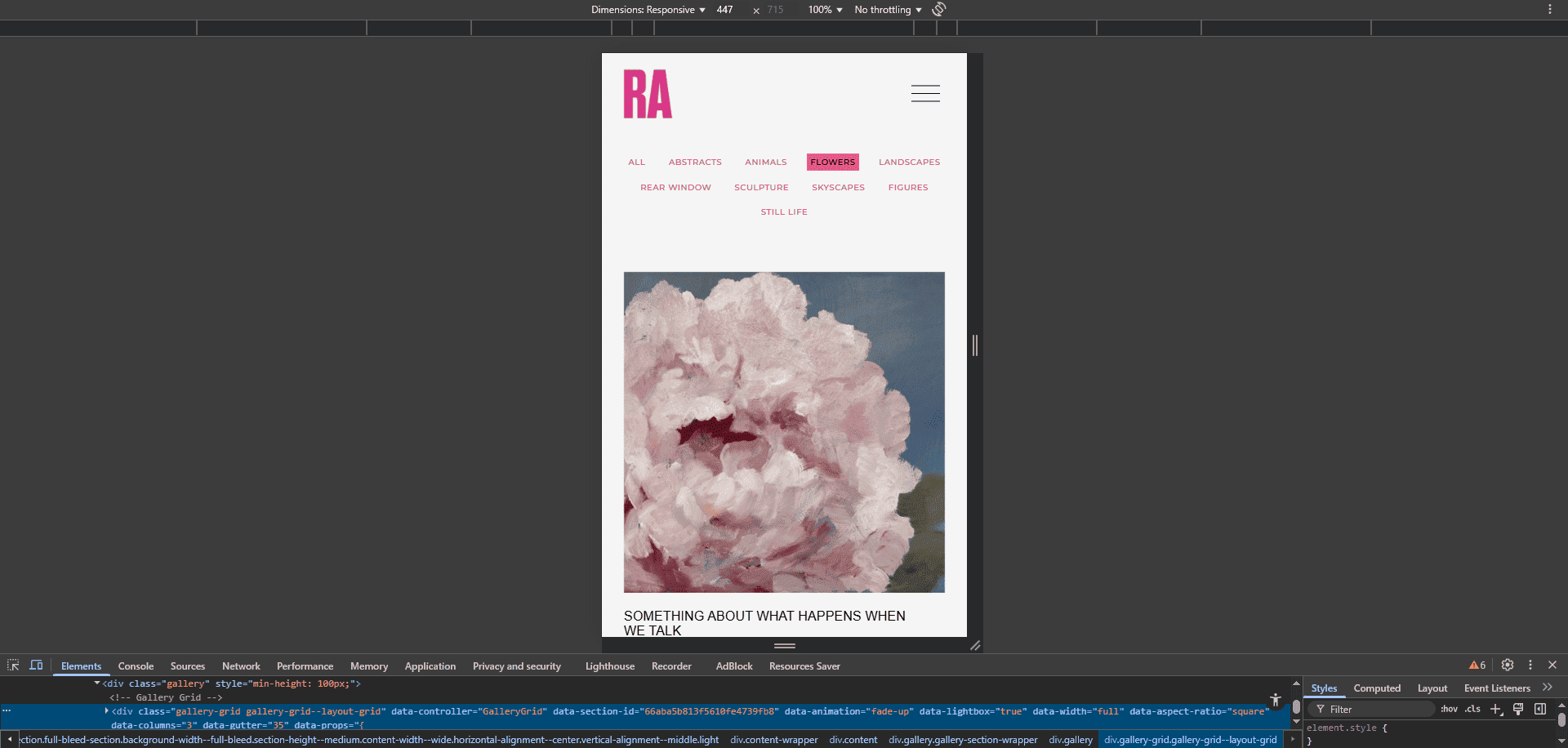
Task: Filter gallery by REAR WINDOW
Action: pyautogui.click(x=675, y=187)
